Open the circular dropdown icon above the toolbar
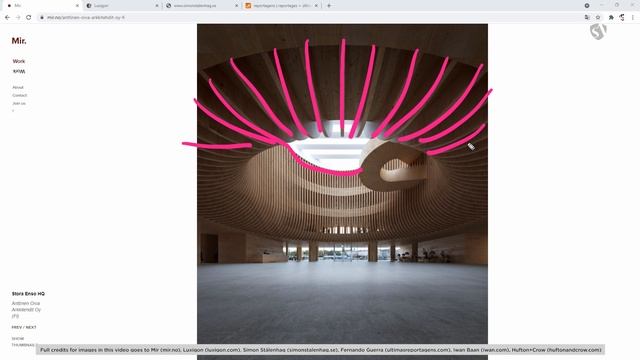 [x=587, y=6]
